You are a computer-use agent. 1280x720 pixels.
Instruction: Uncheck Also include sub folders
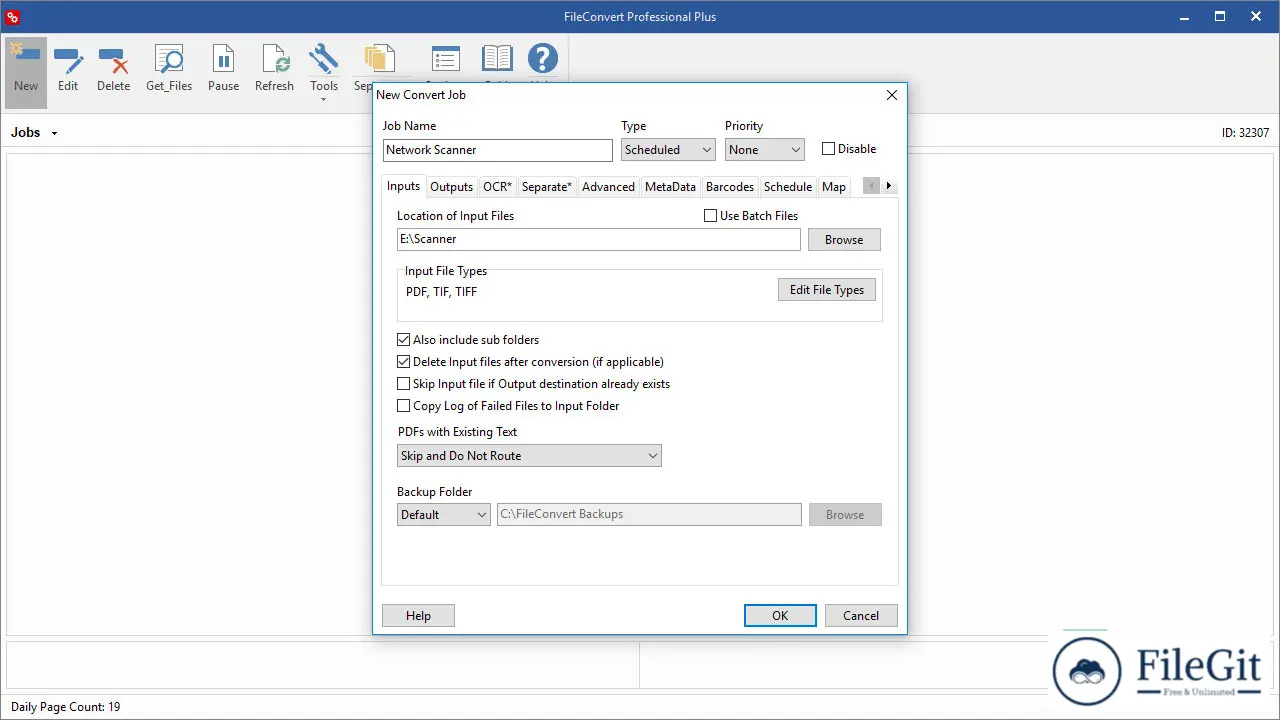(x=404, y=340)
